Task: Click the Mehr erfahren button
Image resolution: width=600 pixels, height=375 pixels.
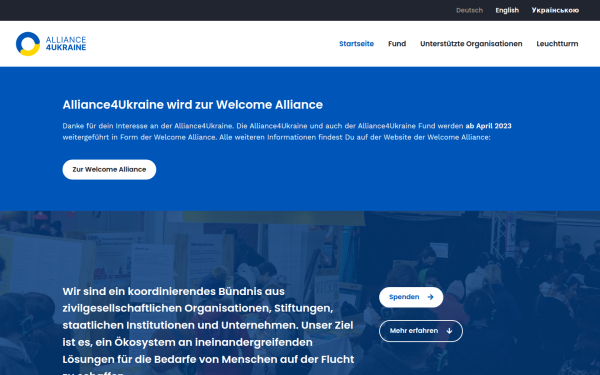Action: tap(421, 331)
